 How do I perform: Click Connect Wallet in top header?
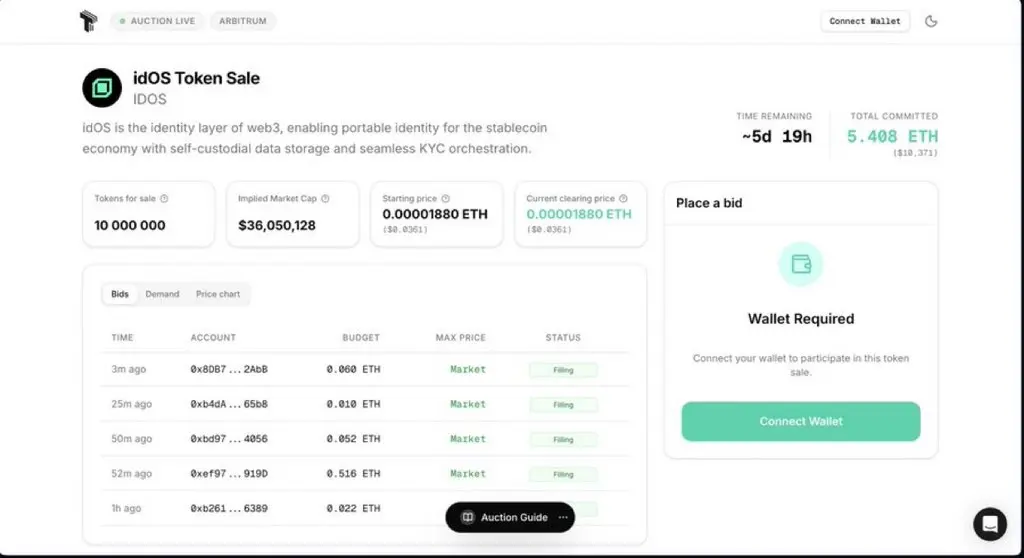pos(865,21)
